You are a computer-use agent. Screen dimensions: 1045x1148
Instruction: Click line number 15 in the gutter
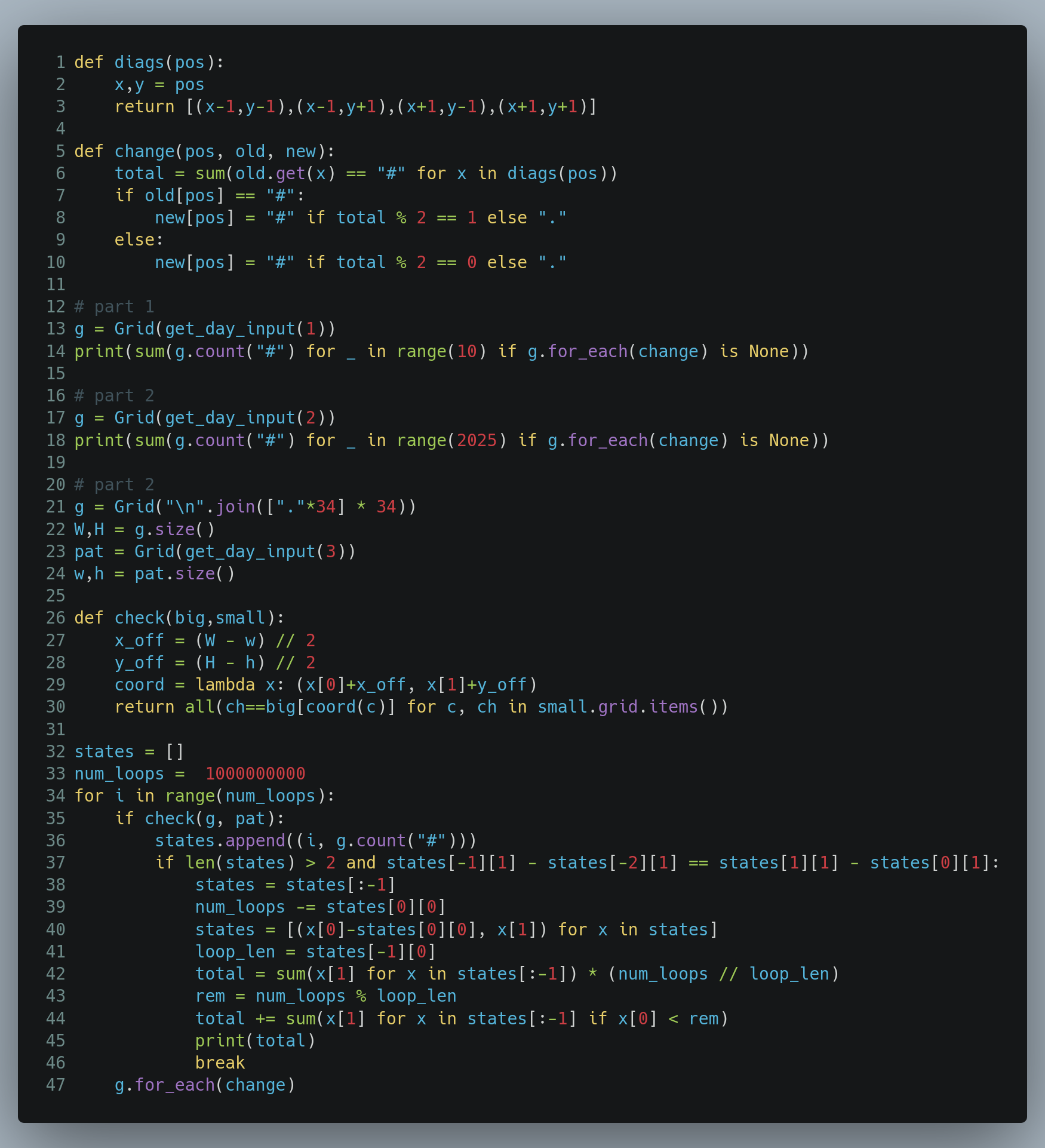pos(56,374)
